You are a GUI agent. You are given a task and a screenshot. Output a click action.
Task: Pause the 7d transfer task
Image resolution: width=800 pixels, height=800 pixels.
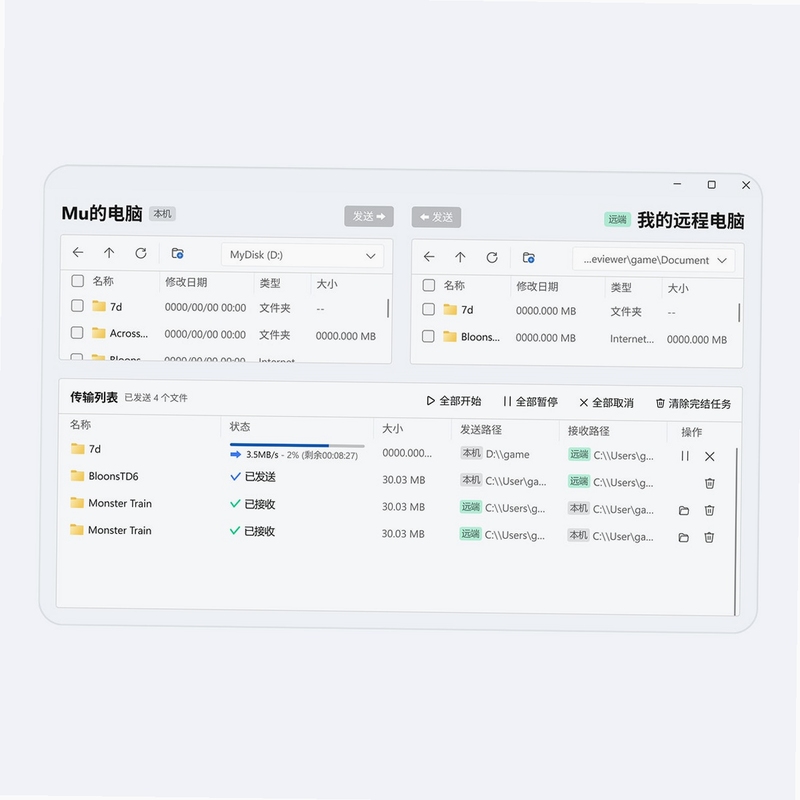click(x=685, y=456)
